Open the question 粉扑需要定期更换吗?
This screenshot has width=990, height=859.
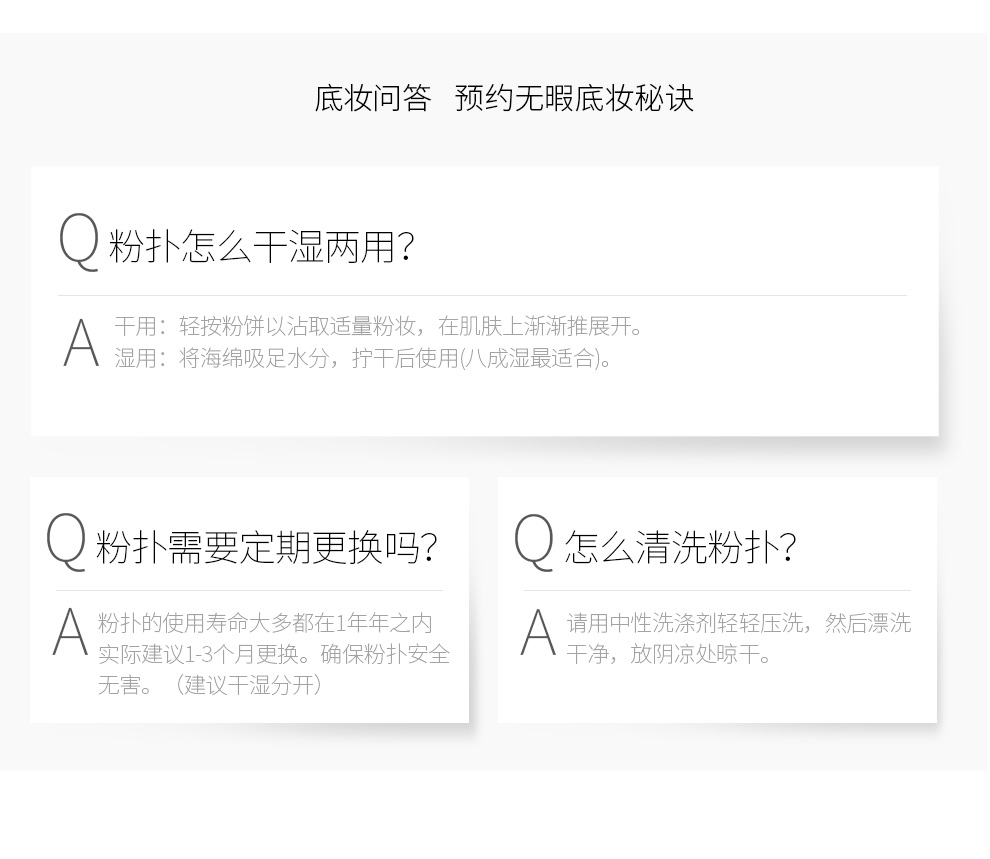[x=267, y=546]
